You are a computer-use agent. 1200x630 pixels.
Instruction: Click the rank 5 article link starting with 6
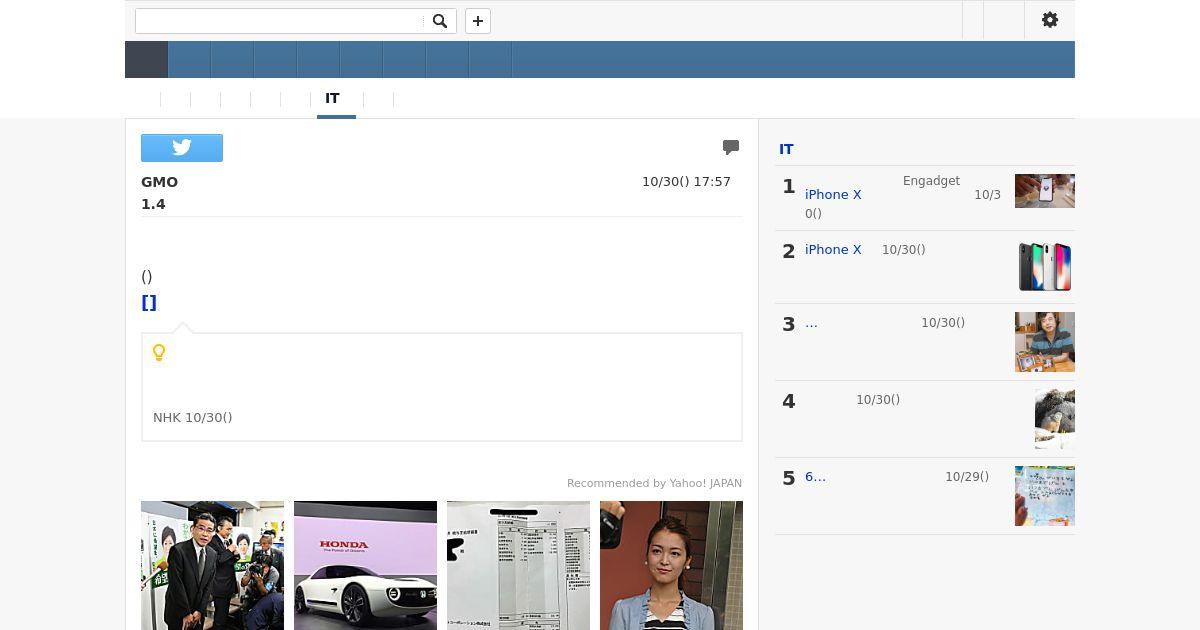point(815,477)
